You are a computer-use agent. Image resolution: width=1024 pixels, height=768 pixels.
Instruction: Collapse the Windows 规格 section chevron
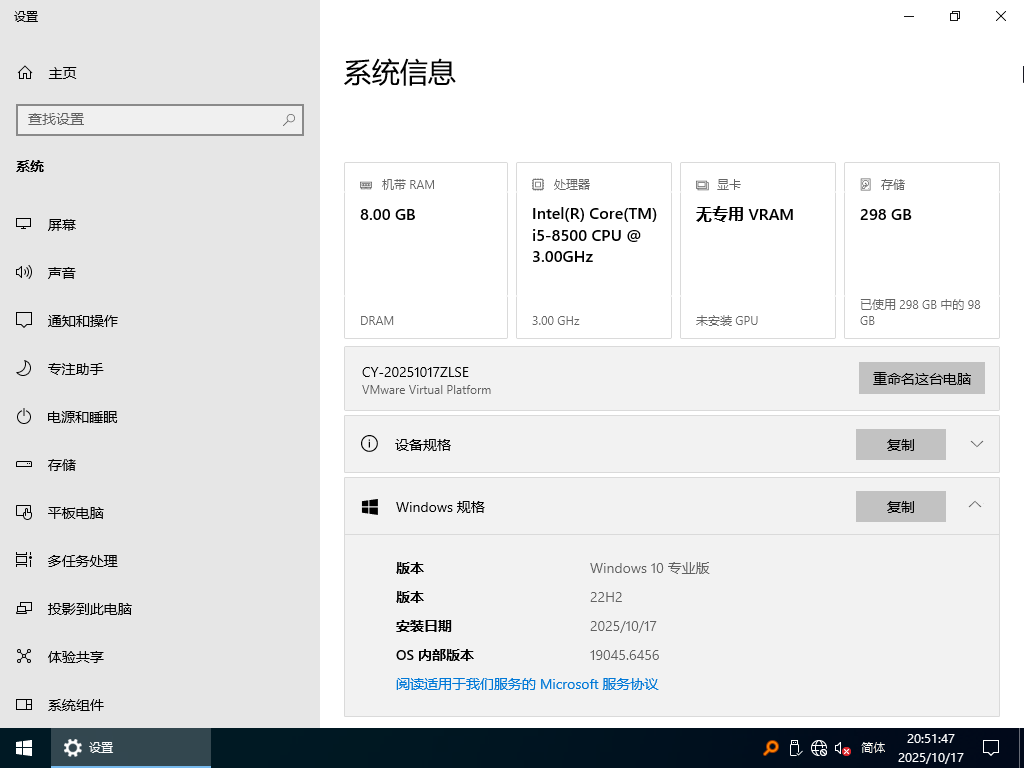[975, 506]
